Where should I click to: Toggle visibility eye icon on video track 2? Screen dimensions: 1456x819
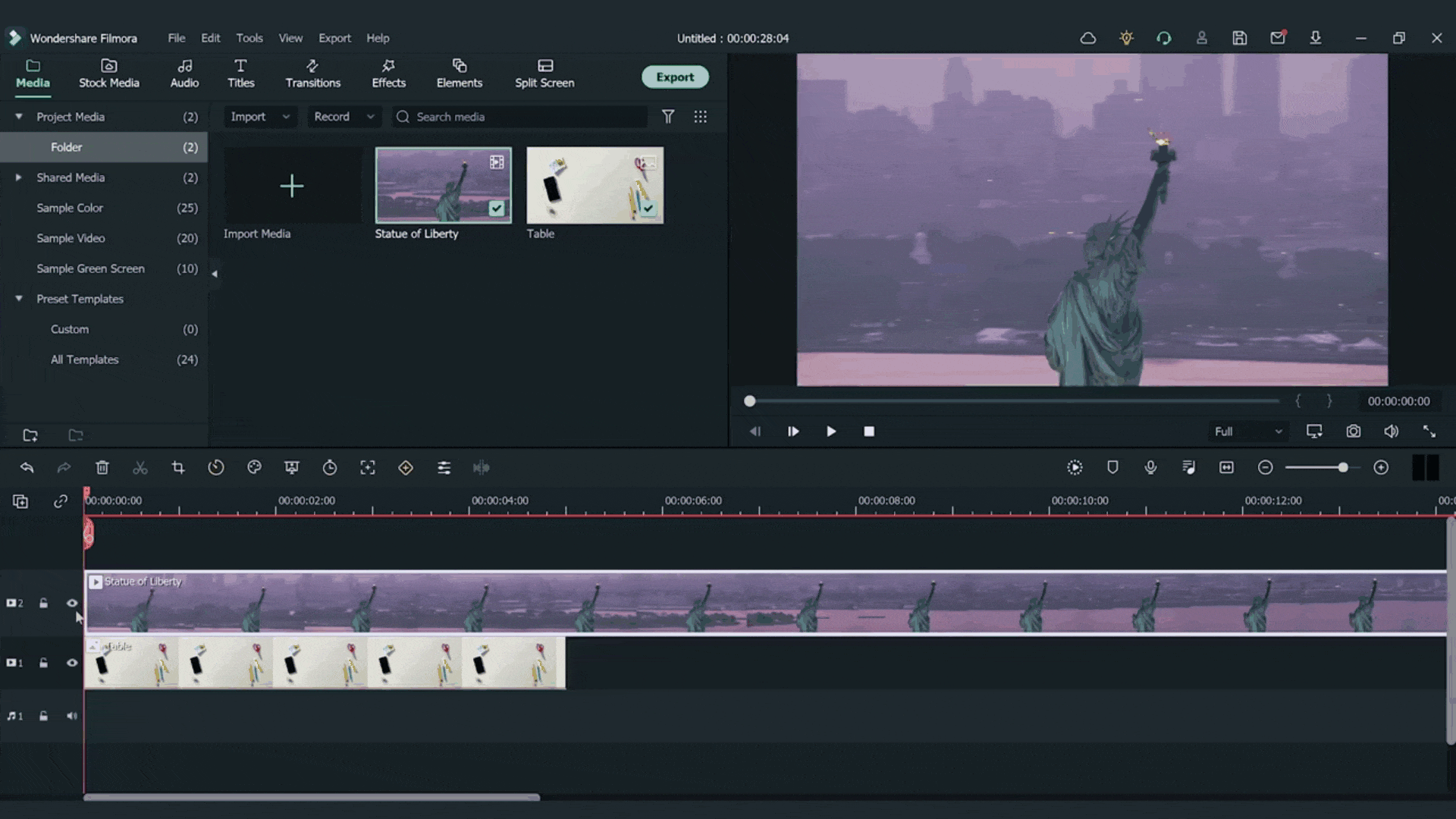click(x=71, y=603)
